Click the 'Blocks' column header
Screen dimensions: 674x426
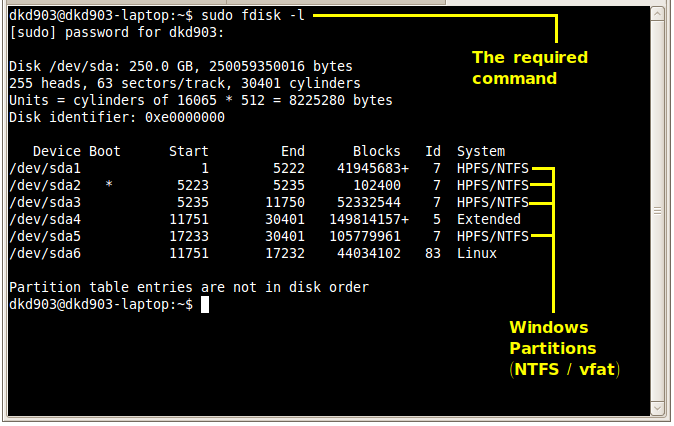coord(376,151)
